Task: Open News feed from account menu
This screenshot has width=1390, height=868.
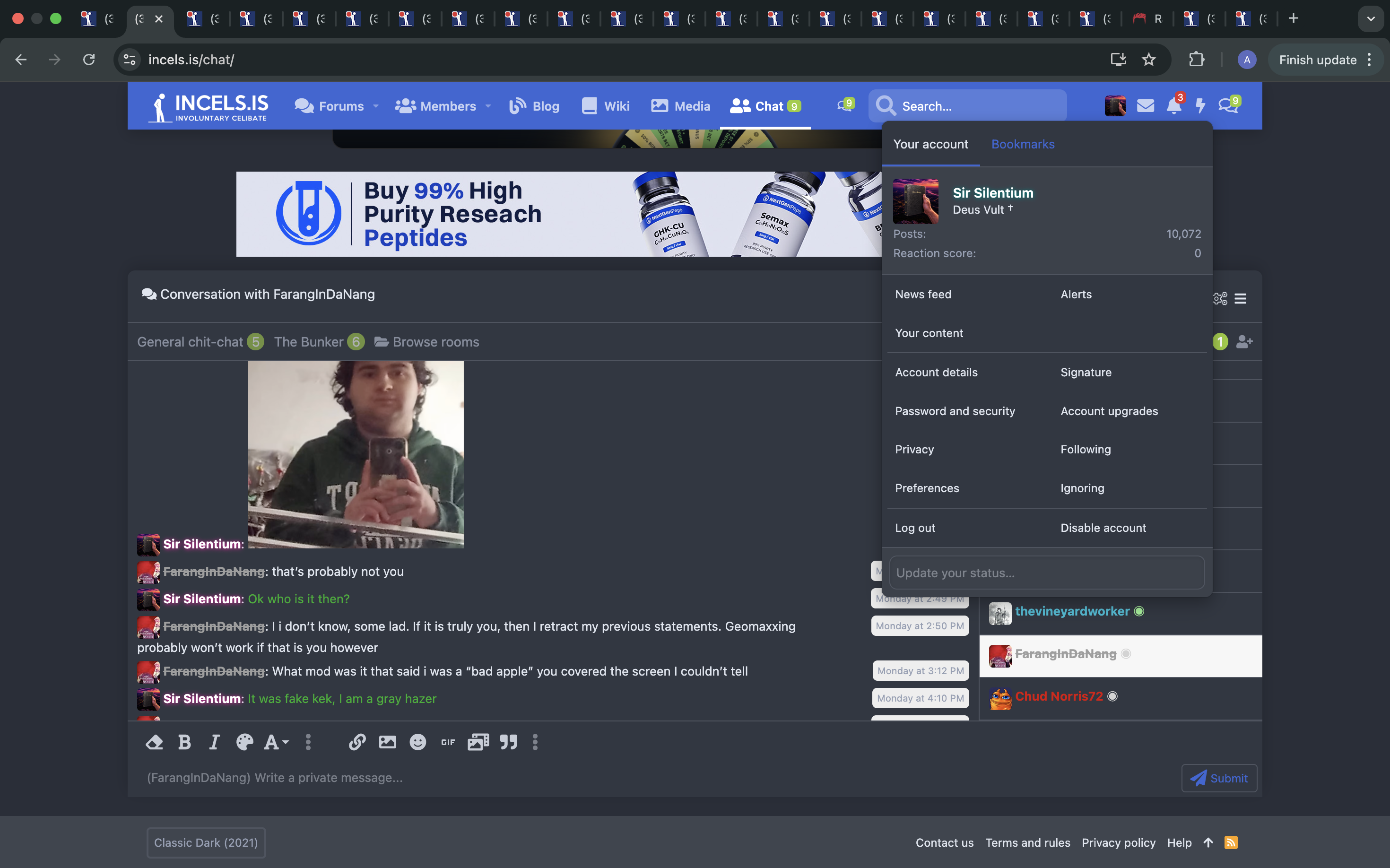Action: pyautogui.click(x=923, y=294)
